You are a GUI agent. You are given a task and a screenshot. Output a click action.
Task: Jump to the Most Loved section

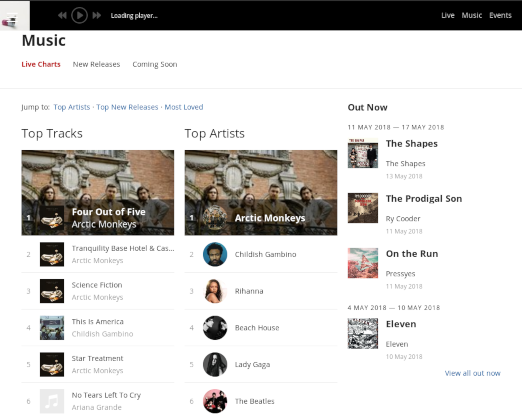(x=184, y=107)
